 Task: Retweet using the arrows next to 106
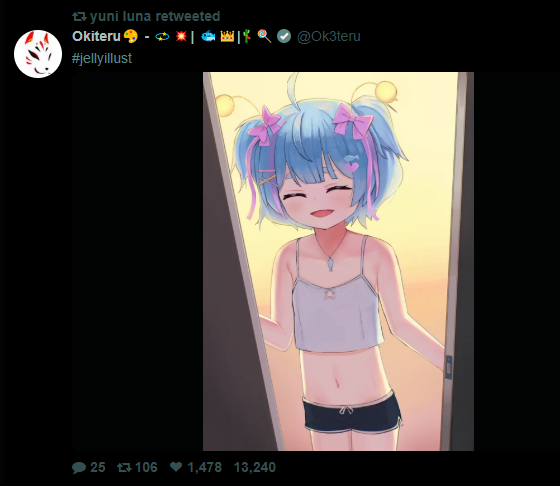pyautogui.click(x=124, y=467)
